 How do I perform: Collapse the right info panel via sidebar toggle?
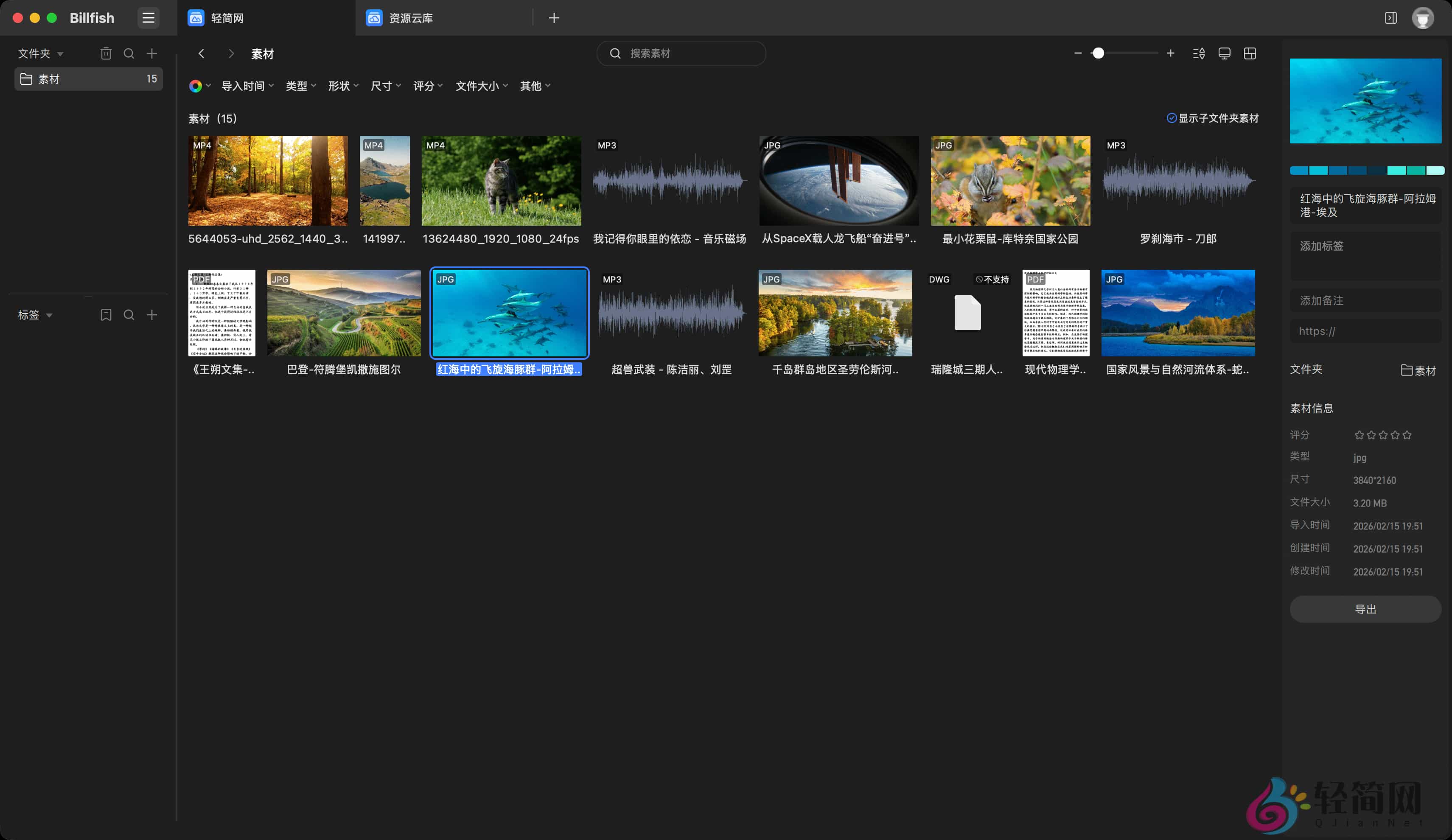pos(1391,18)
